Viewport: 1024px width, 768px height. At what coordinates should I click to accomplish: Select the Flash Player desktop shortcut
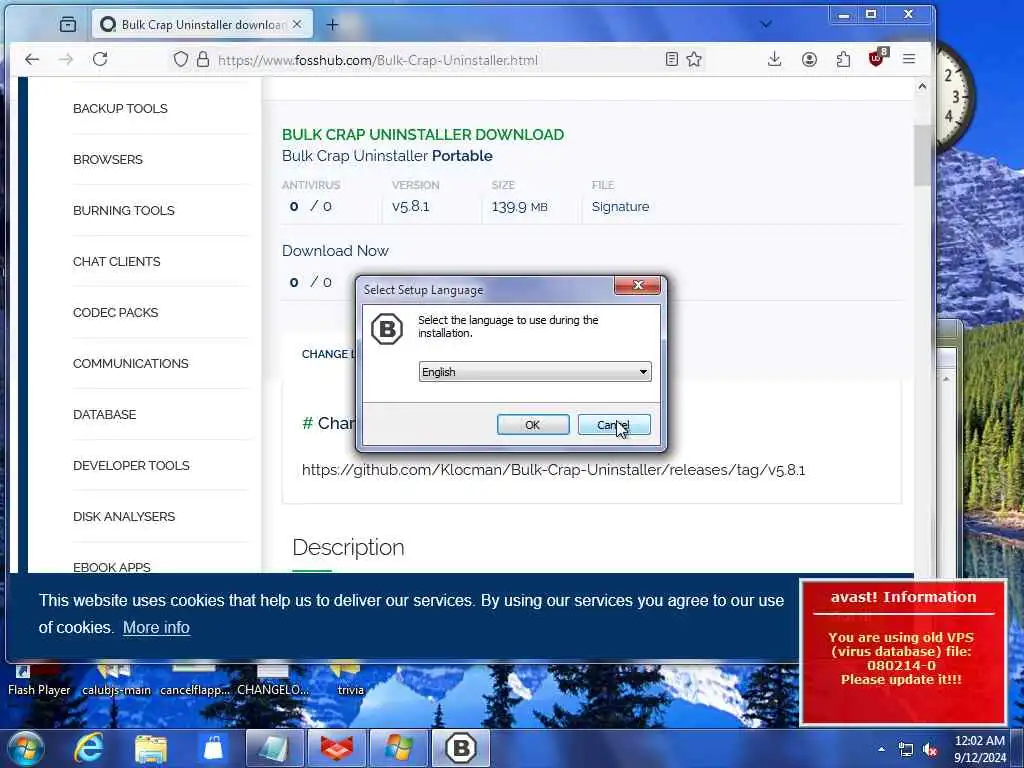[39, 680]
